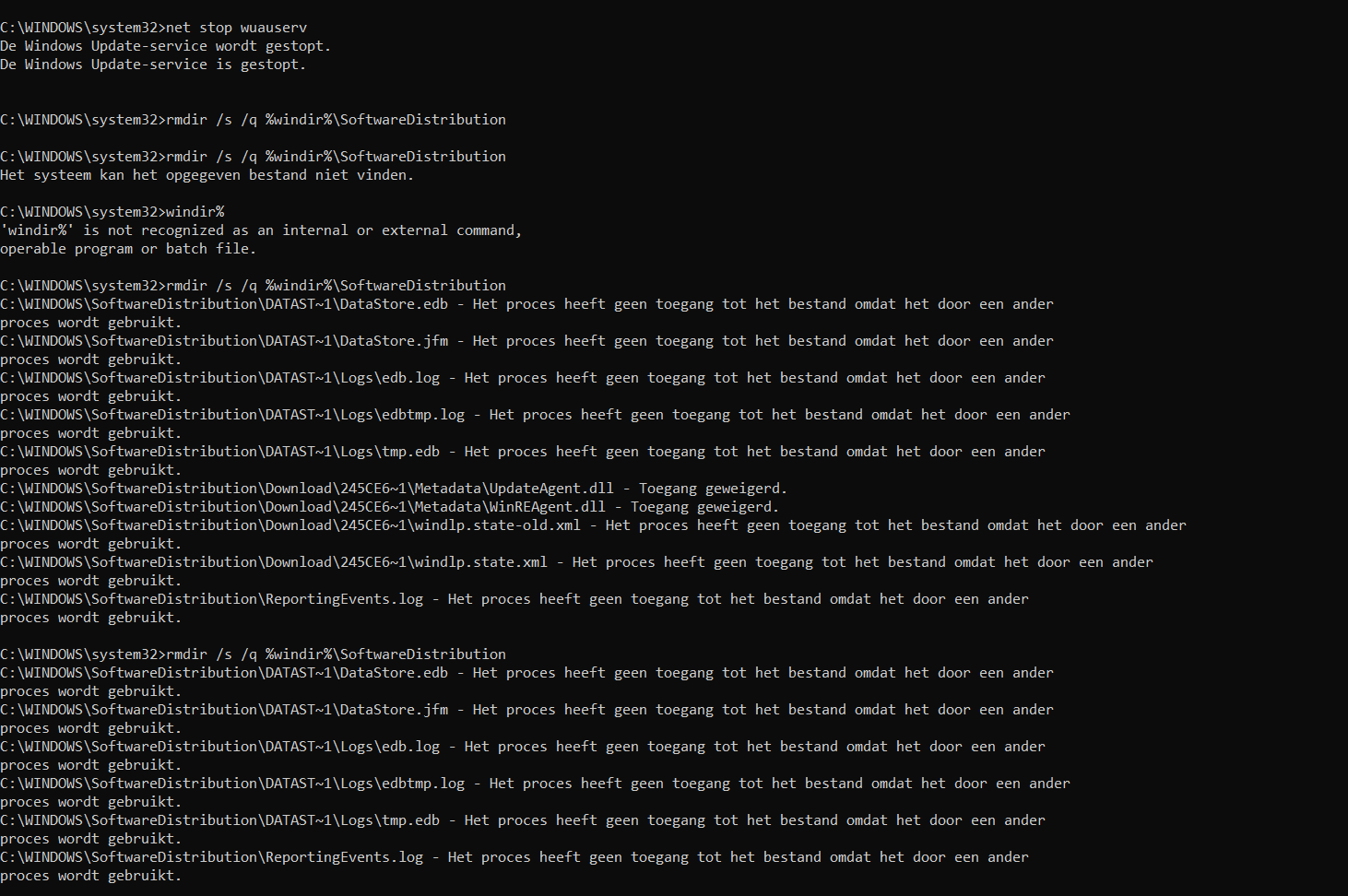The width and height of the screenshot is (1348, 896).
Task: Click "Toegang geweigerd" after UpdateAgent.dll
Action: pyautogui.click(x=712, y=489)
